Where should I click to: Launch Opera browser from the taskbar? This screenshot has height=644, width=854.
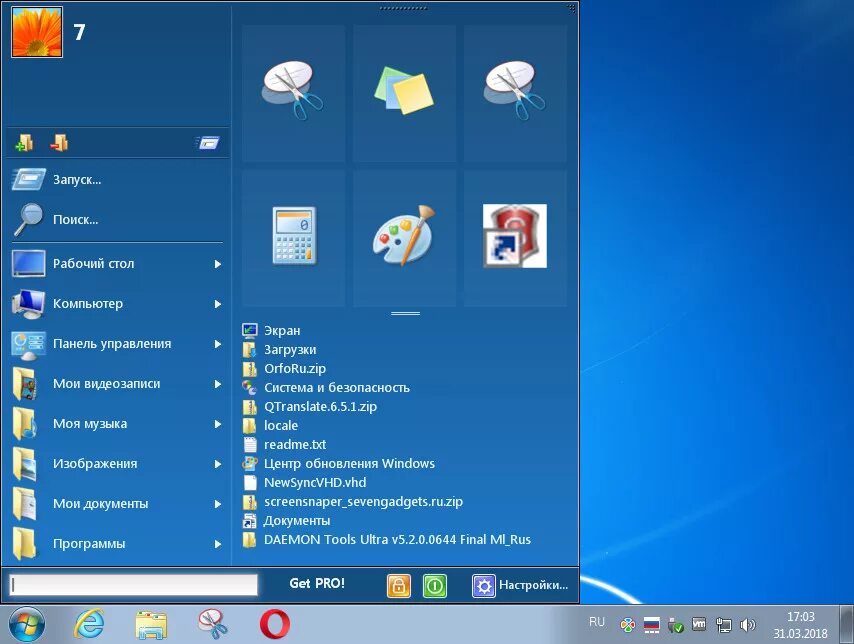(275, 624)
